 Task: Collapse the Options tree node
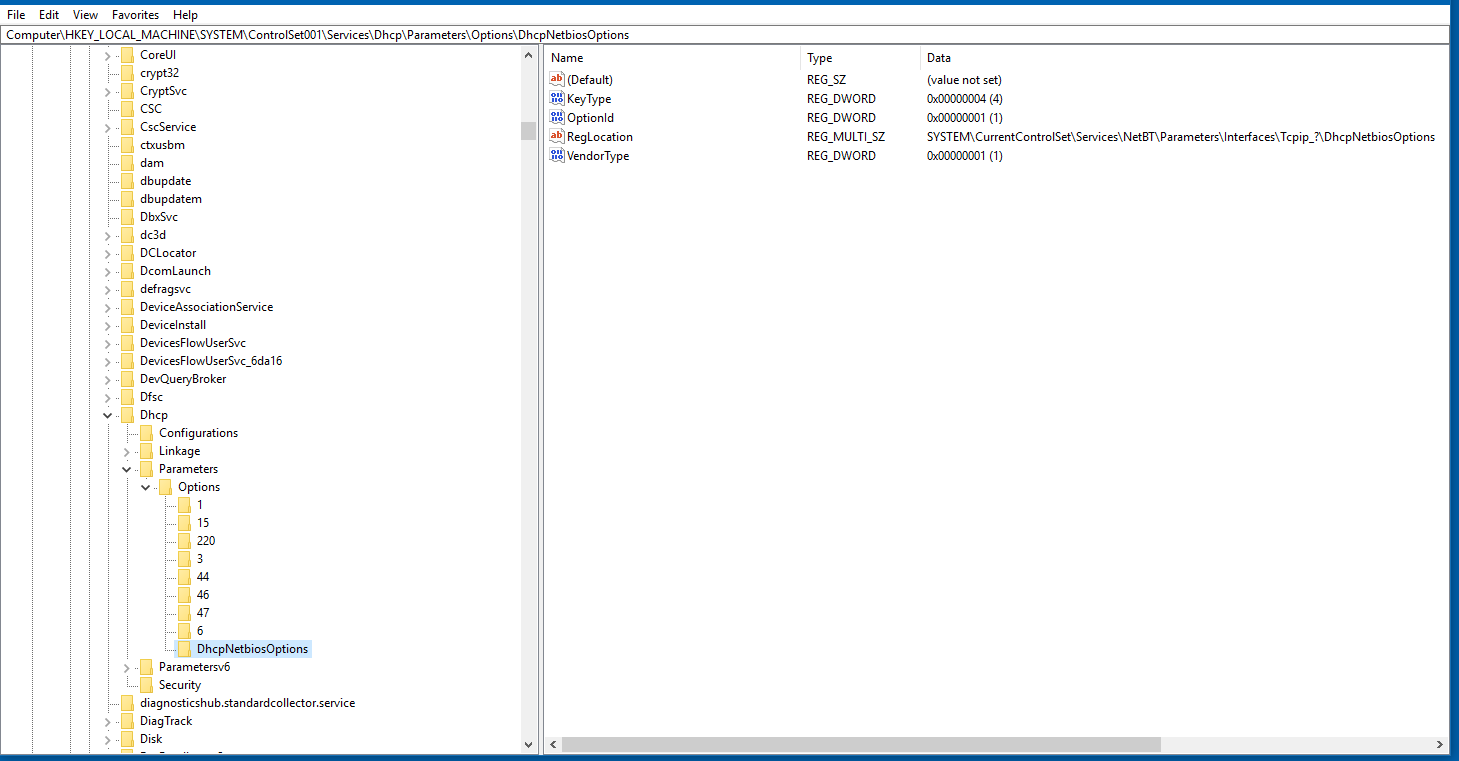[x=146, y=487]
